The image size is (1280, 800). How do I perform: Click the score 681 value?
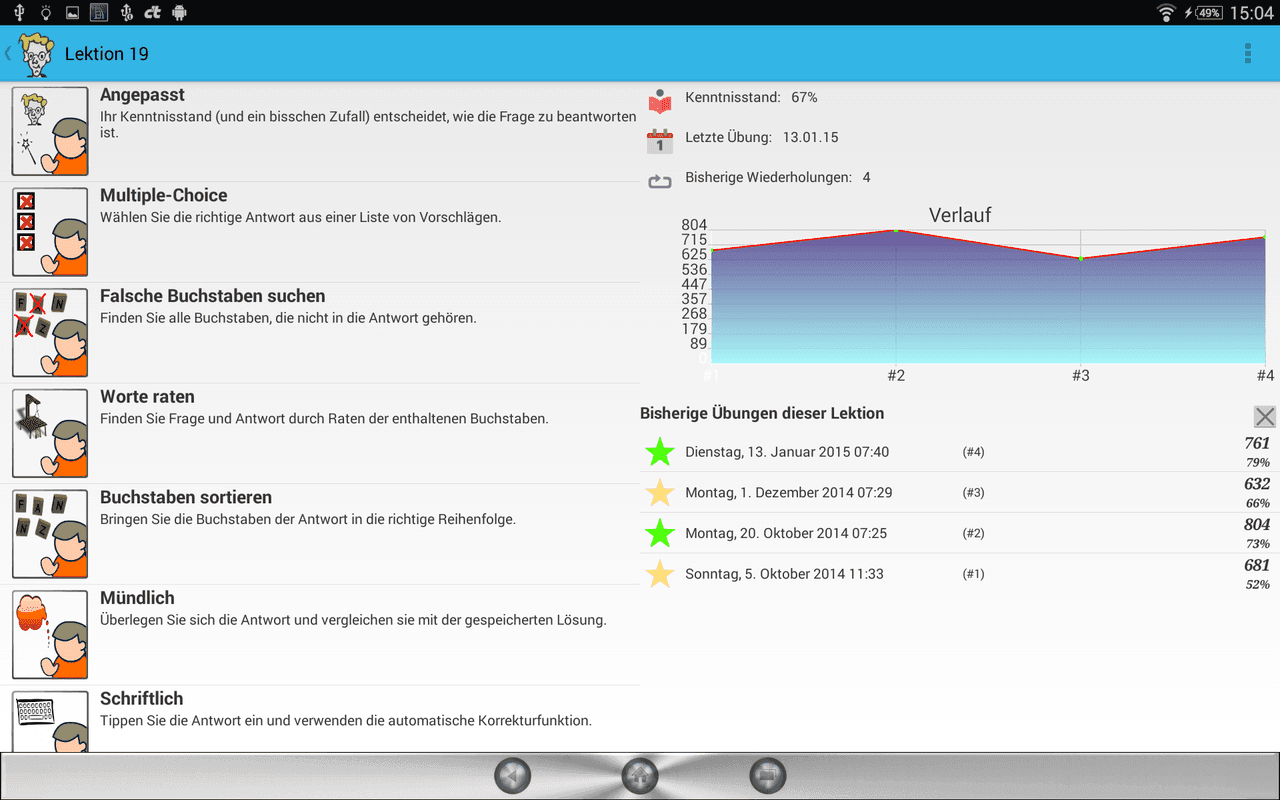[1257, 565]
